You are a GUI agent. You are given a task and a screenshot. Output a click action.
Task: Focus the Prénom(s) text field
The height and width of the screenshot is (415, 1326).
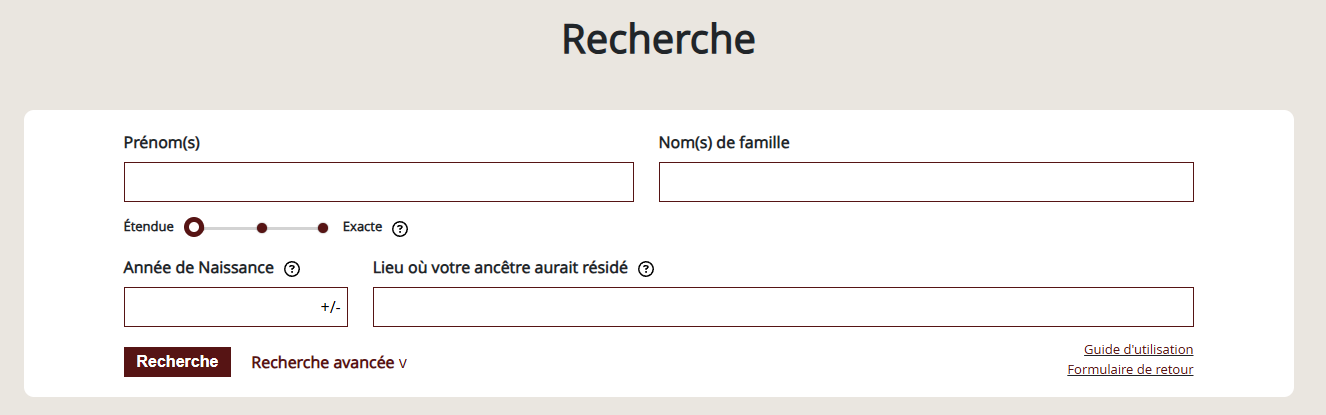point(379,182)
